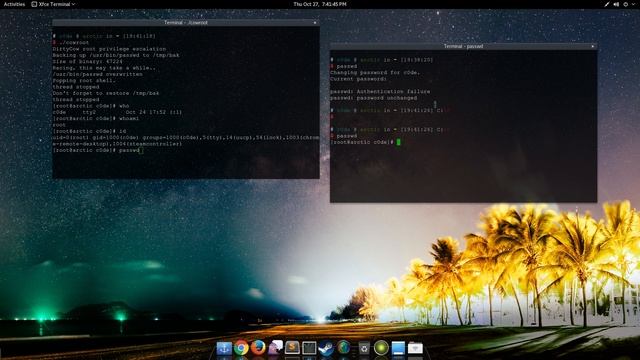The width and height of the screenshot is (640, 360).
Task: Click 'passwd: password unchanged' line
Action: pyautogui.click(x=373, y=98)
